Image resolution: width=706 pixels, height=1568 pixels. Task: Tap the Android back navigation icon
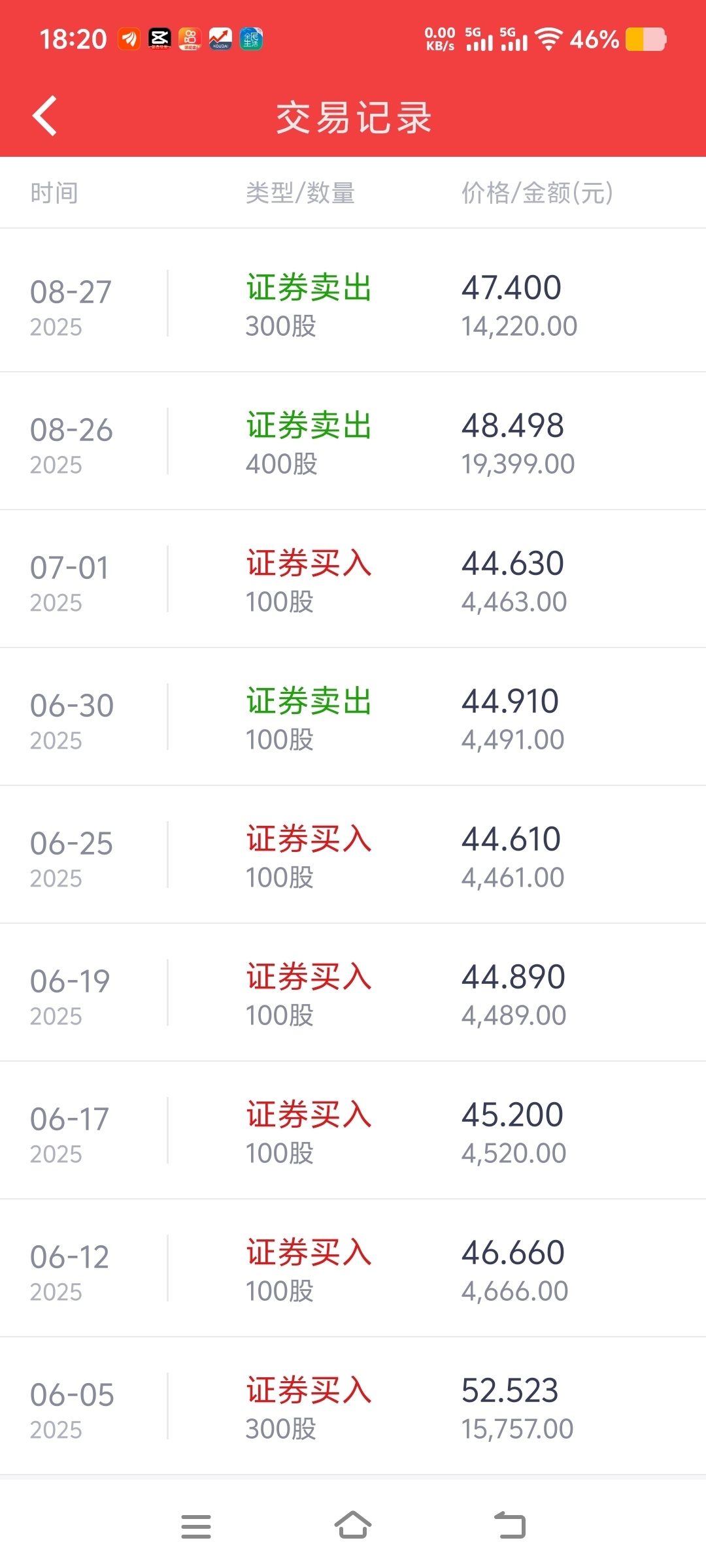[x=510, y=1526]
